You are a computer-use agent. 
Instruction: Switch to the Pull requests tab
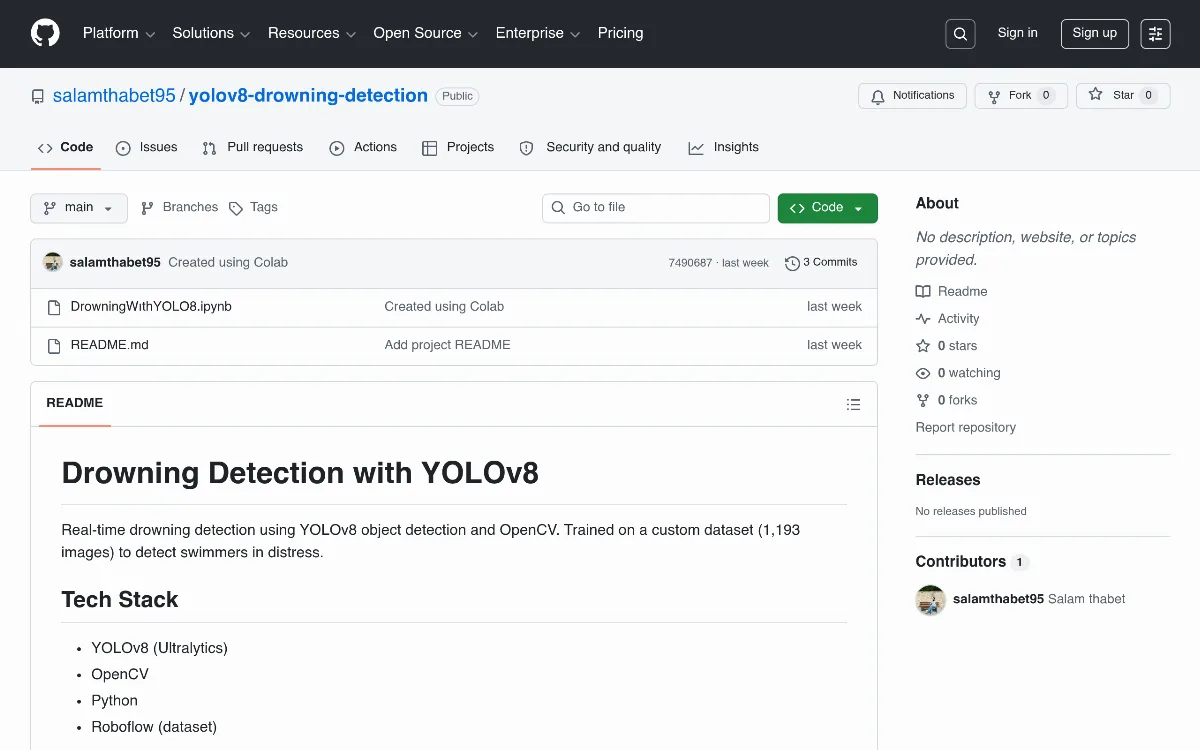click(252, 148)
